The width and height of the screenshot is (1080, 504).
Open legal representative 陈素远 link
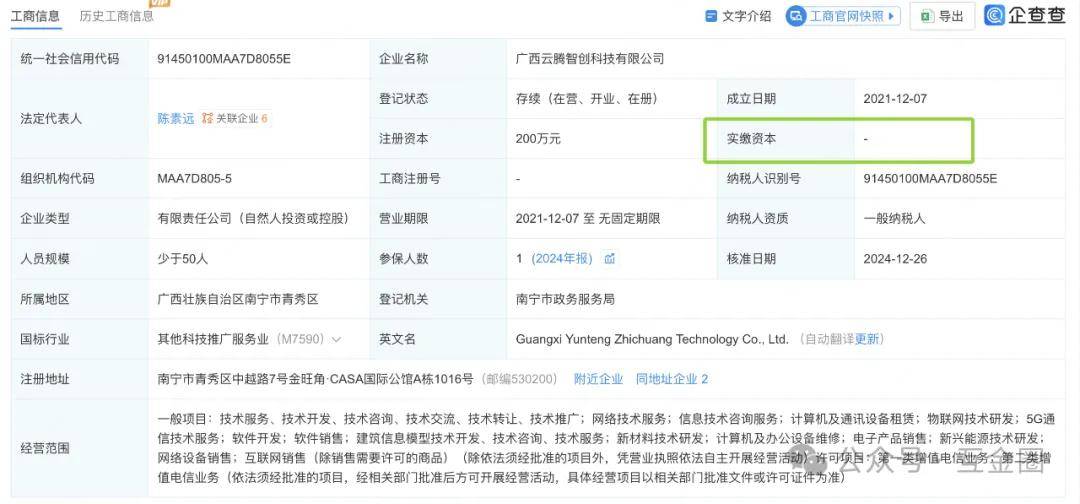175,118
